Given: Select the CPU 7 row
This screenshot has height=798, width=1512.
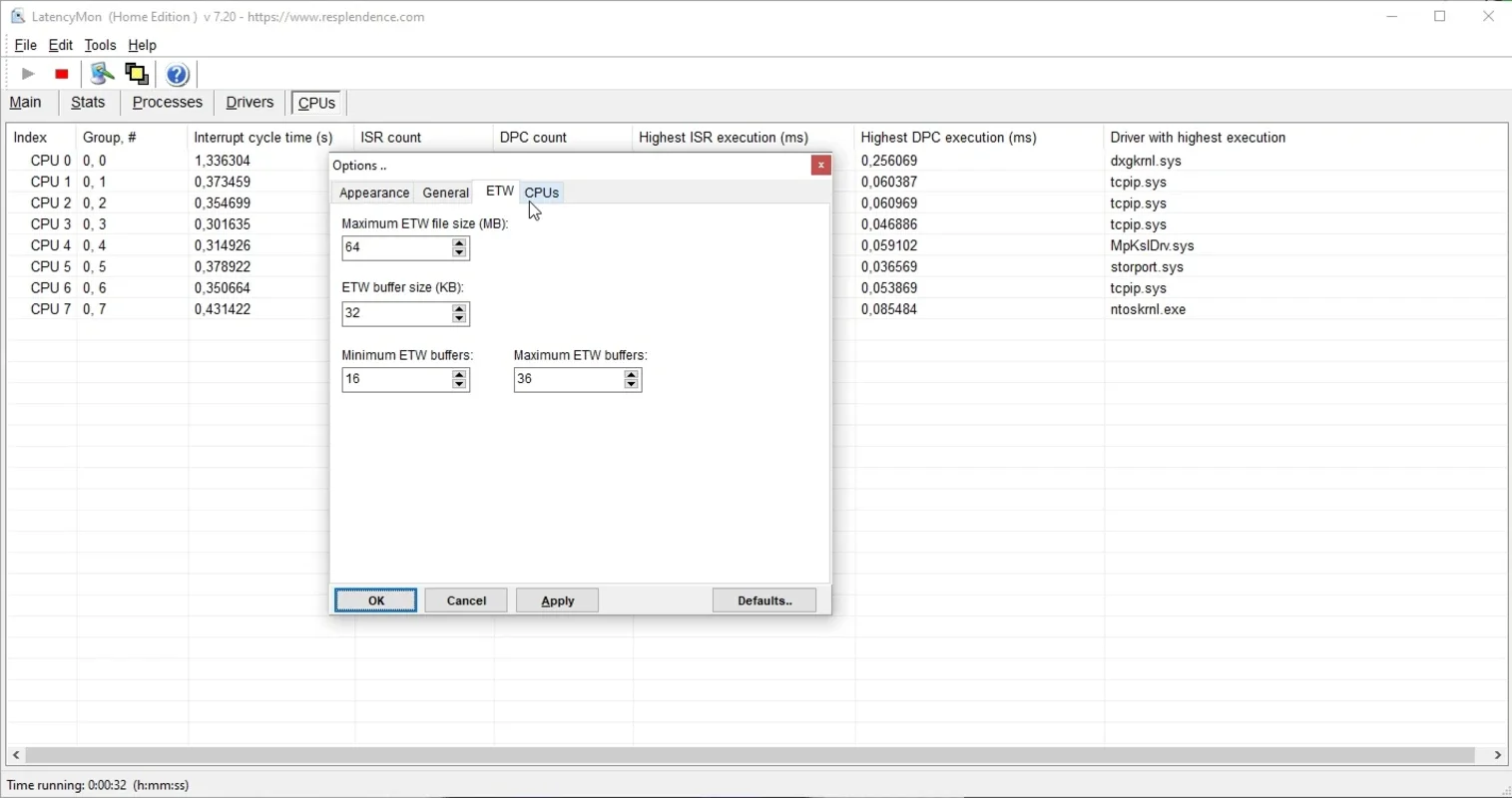Looking at the screenshot, I should click(756, 309).
